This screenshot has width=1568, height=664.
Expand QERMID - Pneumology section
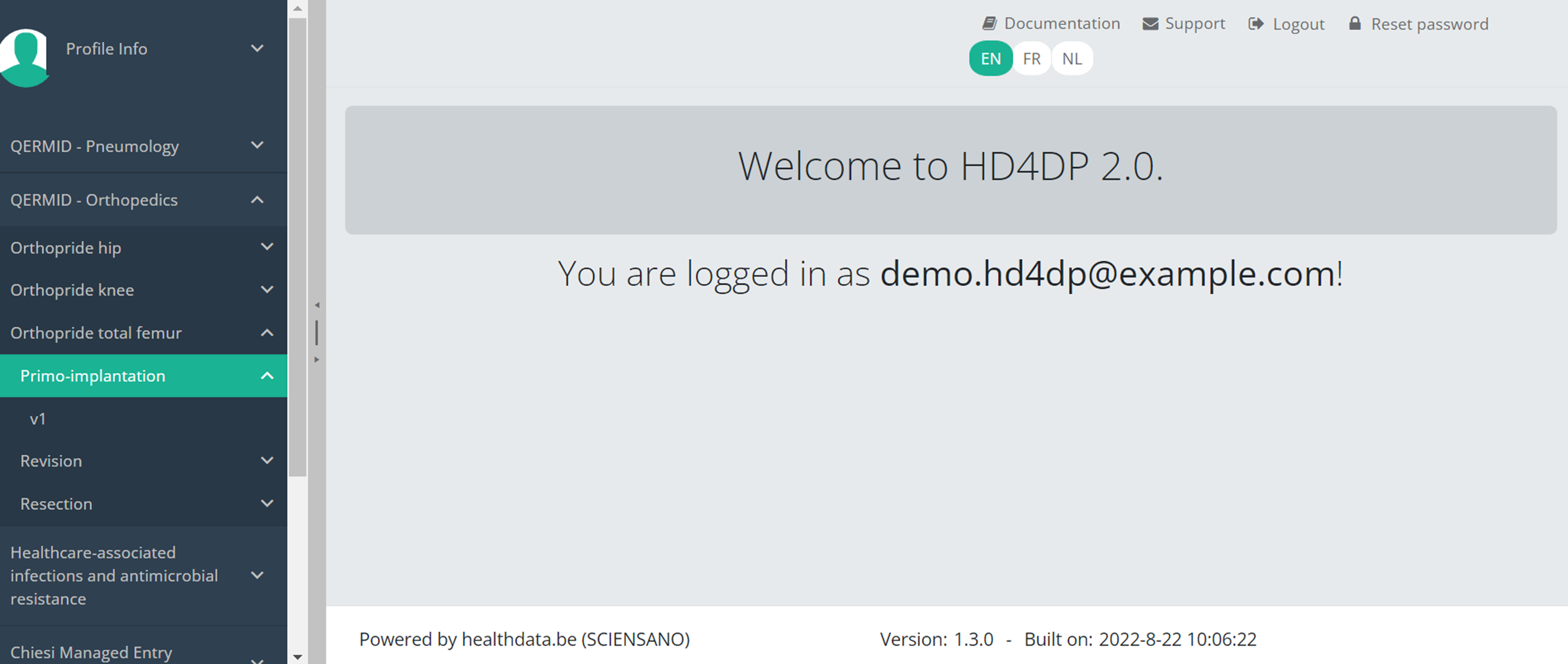[x=257, y=145]
